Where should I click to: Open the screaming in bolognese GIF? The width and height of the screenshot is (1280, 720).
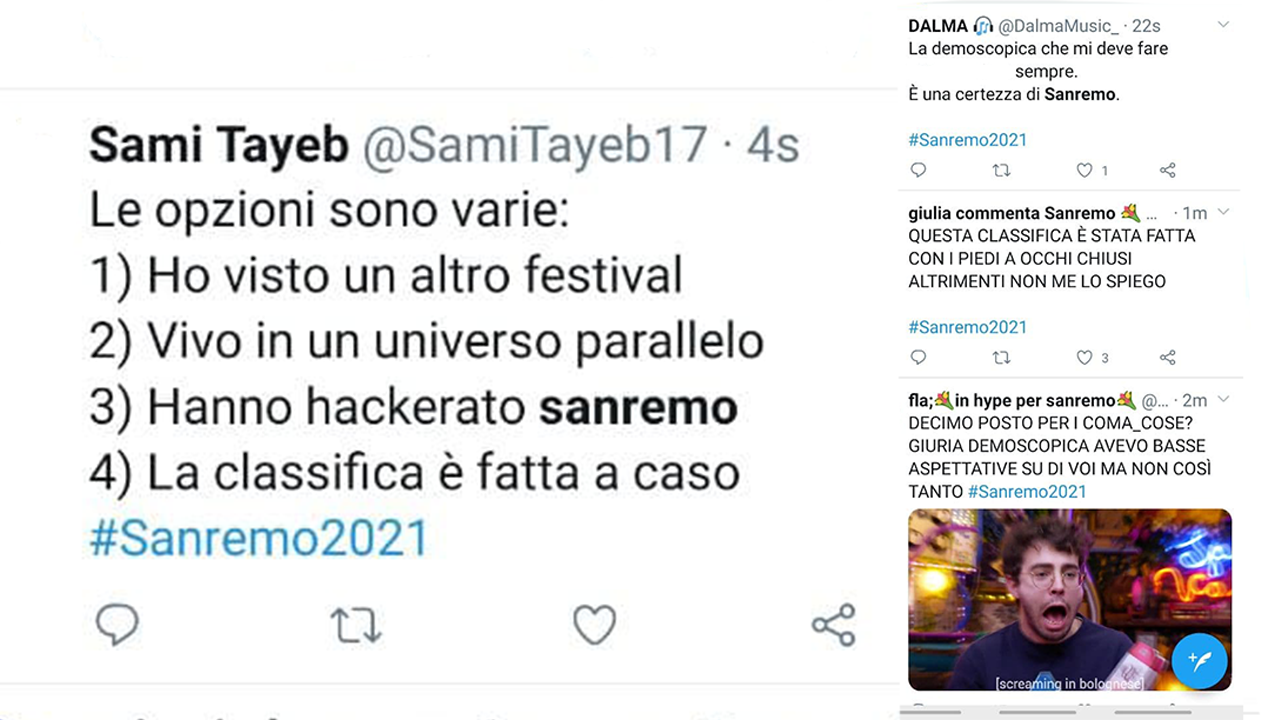[1069, 600]
